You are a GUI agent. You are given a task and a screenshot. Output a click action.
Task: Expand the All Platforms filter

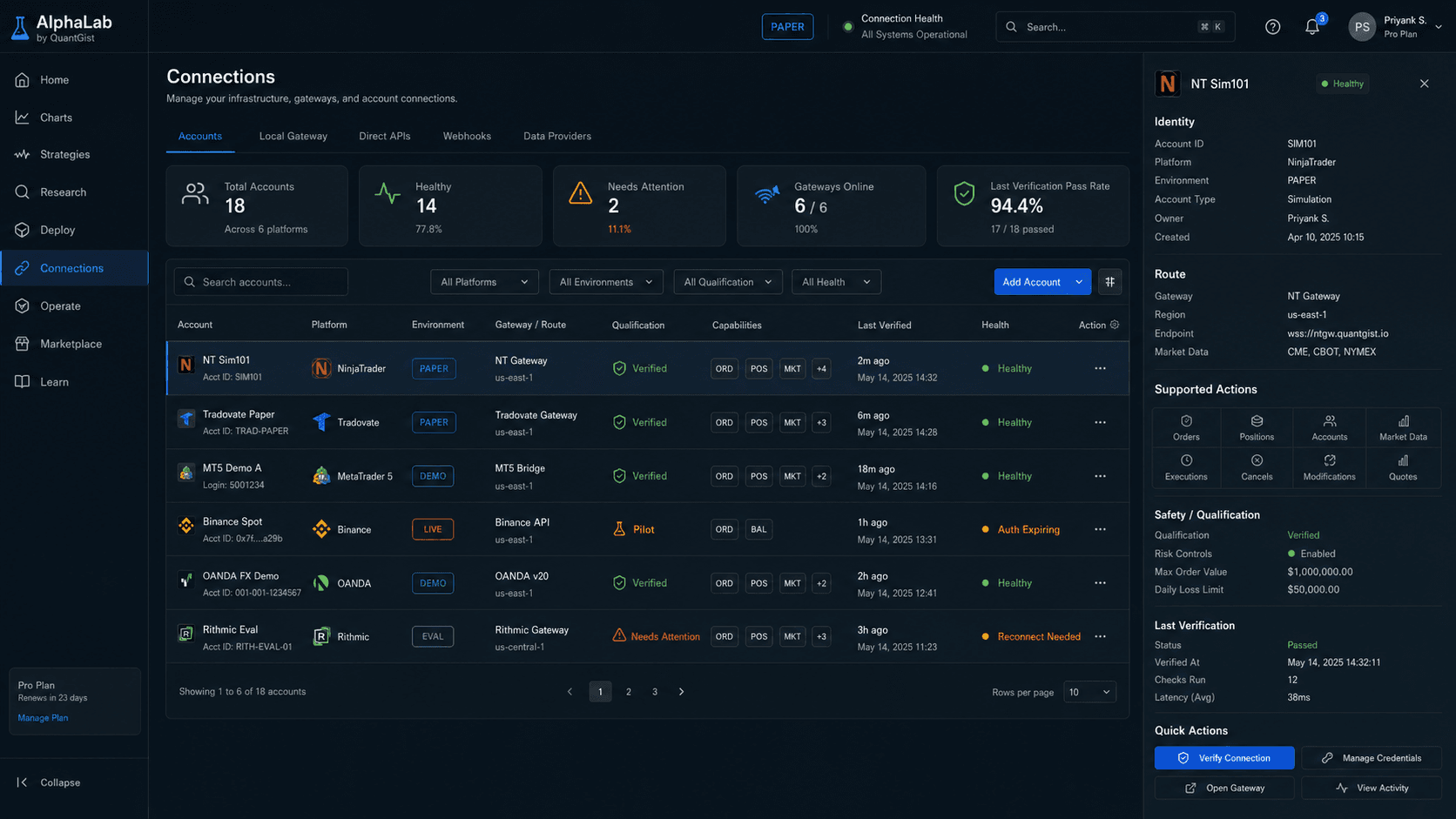coord(484,282)
